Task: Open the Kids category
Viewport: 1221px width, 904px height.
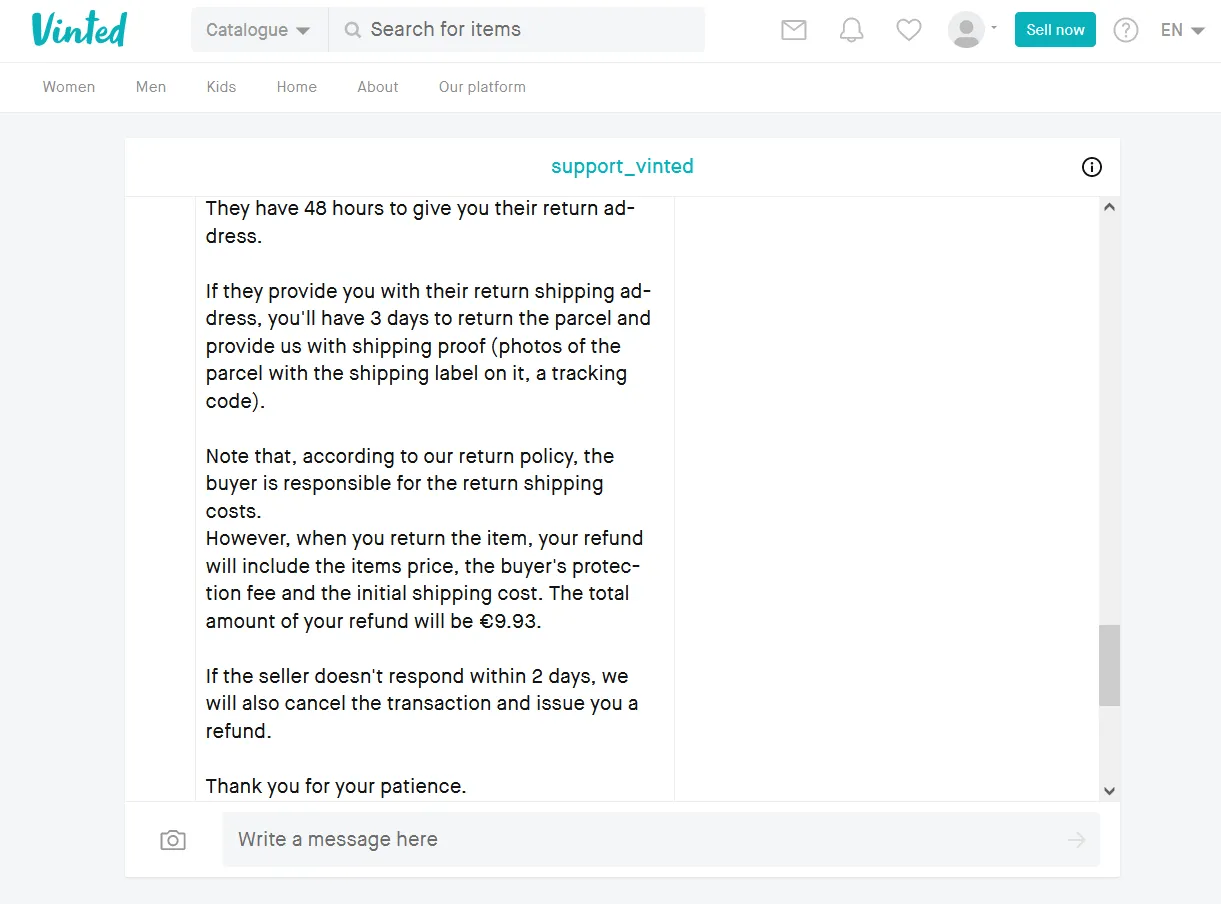Action: tap(221, 87)
